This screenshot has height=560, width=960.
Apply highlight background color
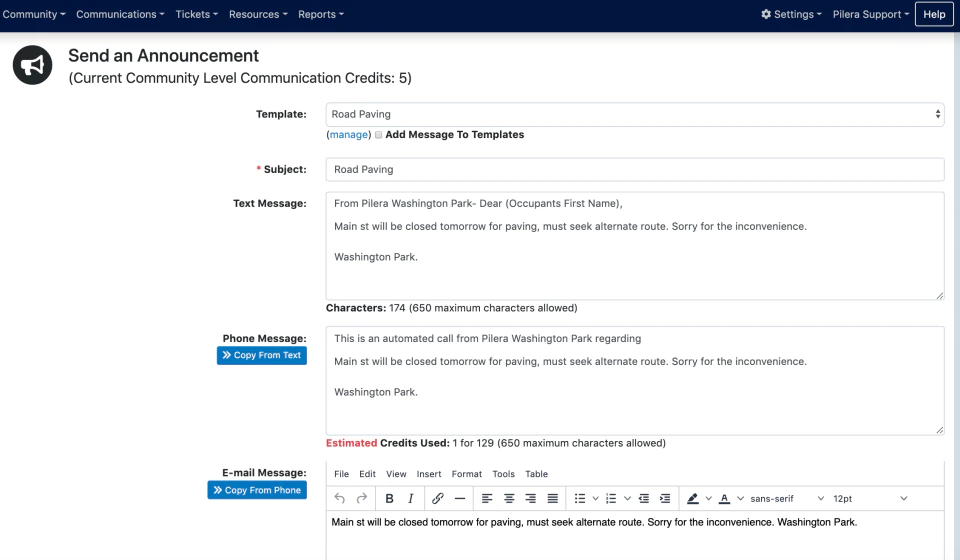[x=692, y=499]
